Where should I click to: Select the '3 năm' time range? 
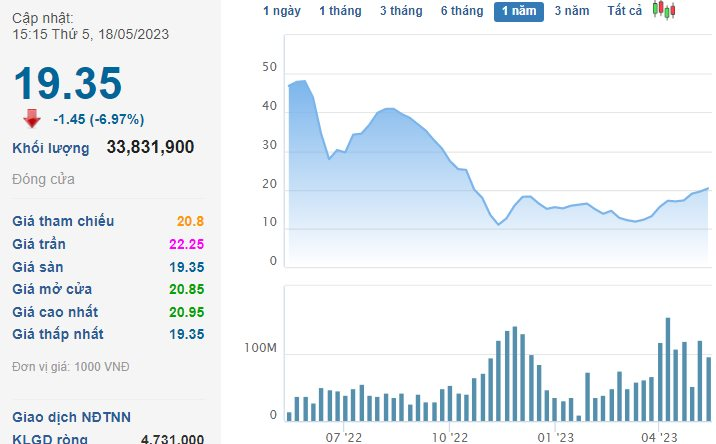point(572,11)
